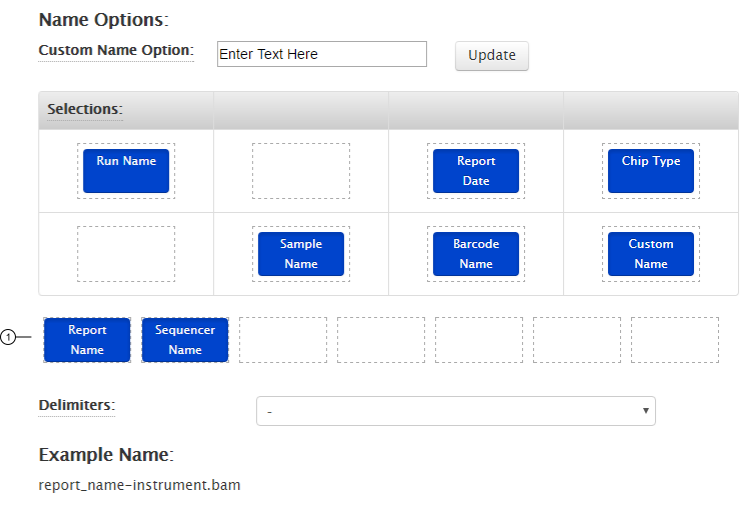This screenshot has width=747, height=512.
Task: Open the Delimiters dropdown
Action: pos(455,411)
